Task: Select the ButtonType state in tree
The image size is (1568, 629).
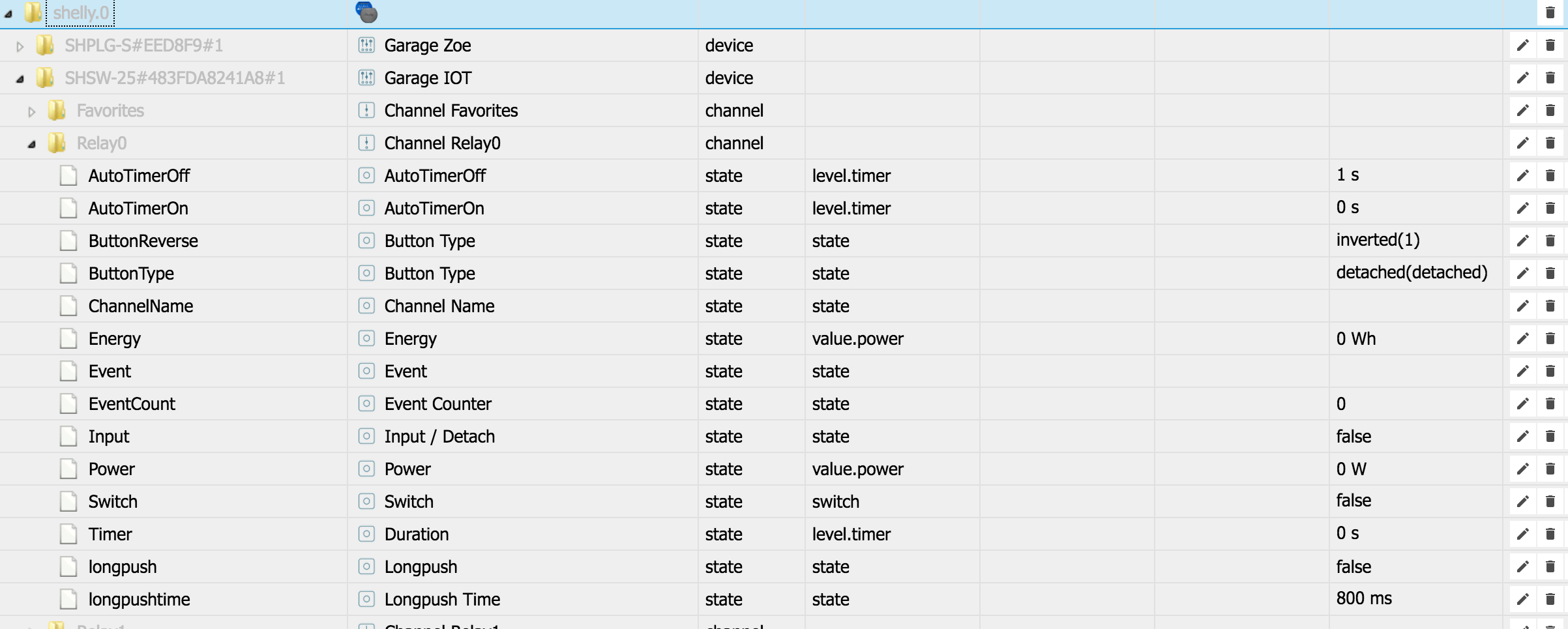Action: tap(131, 274)
